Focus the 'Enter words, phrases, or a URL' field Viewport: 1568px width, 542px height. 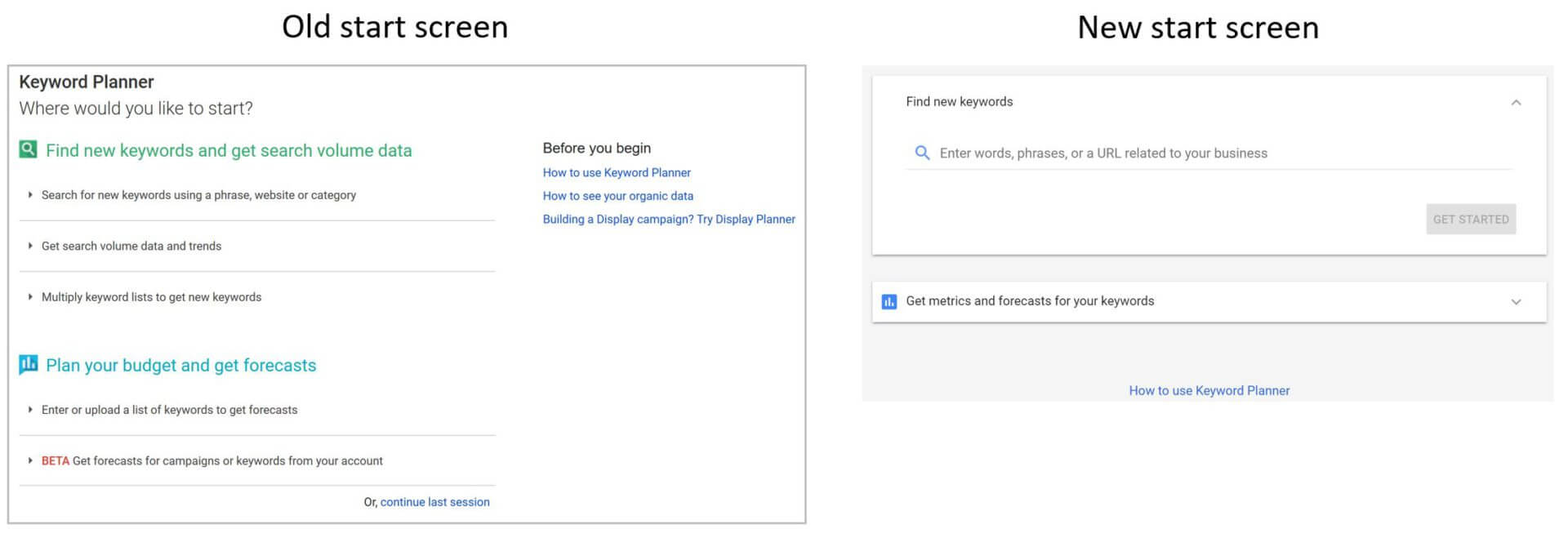point(1209,153)
